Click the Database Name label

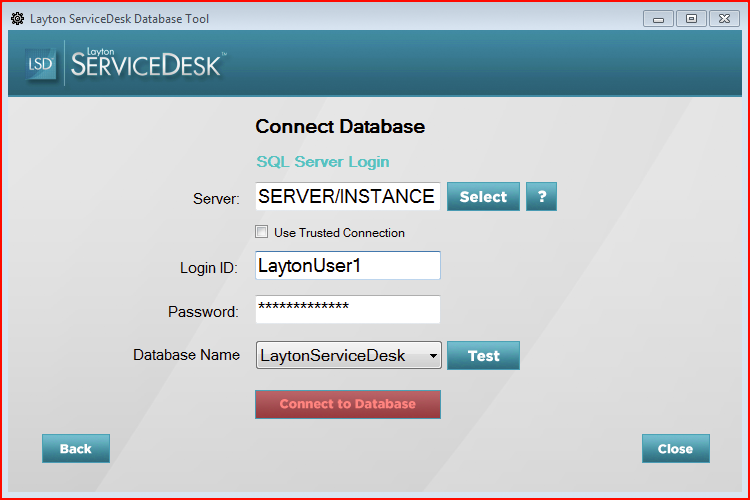pos(187,355)
